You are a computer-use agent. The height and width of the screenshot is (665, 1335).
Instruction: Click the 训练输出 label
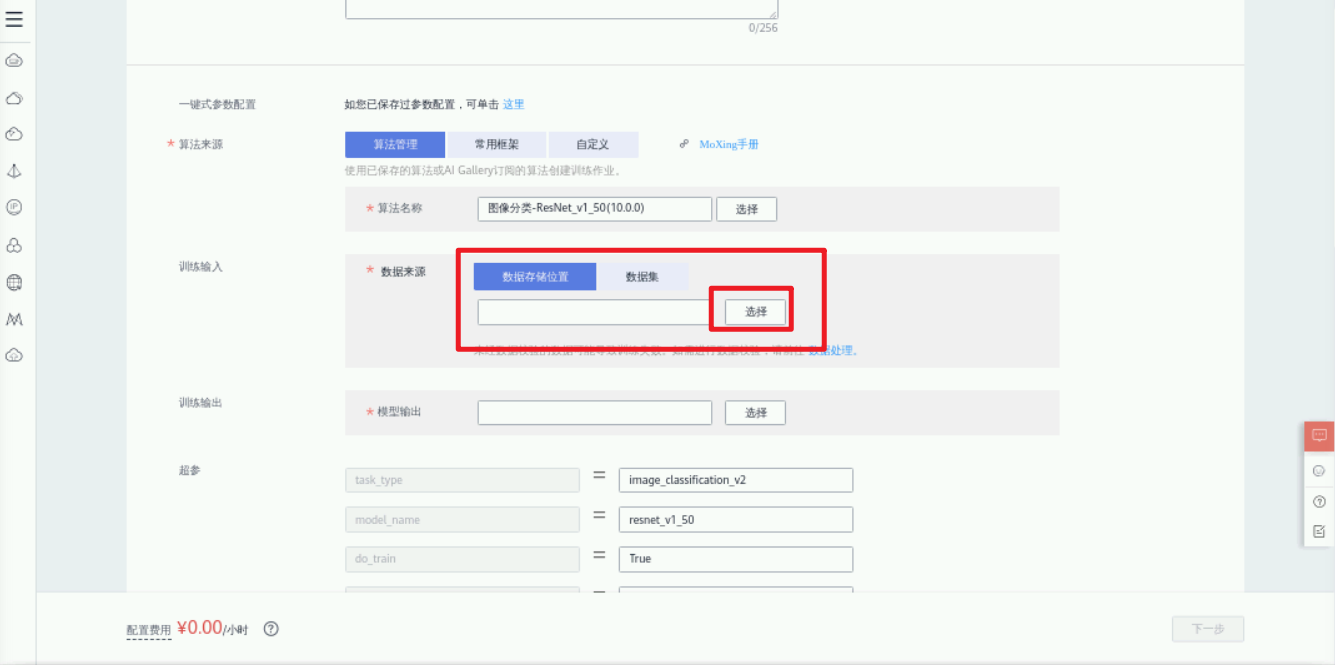[200, 402]
